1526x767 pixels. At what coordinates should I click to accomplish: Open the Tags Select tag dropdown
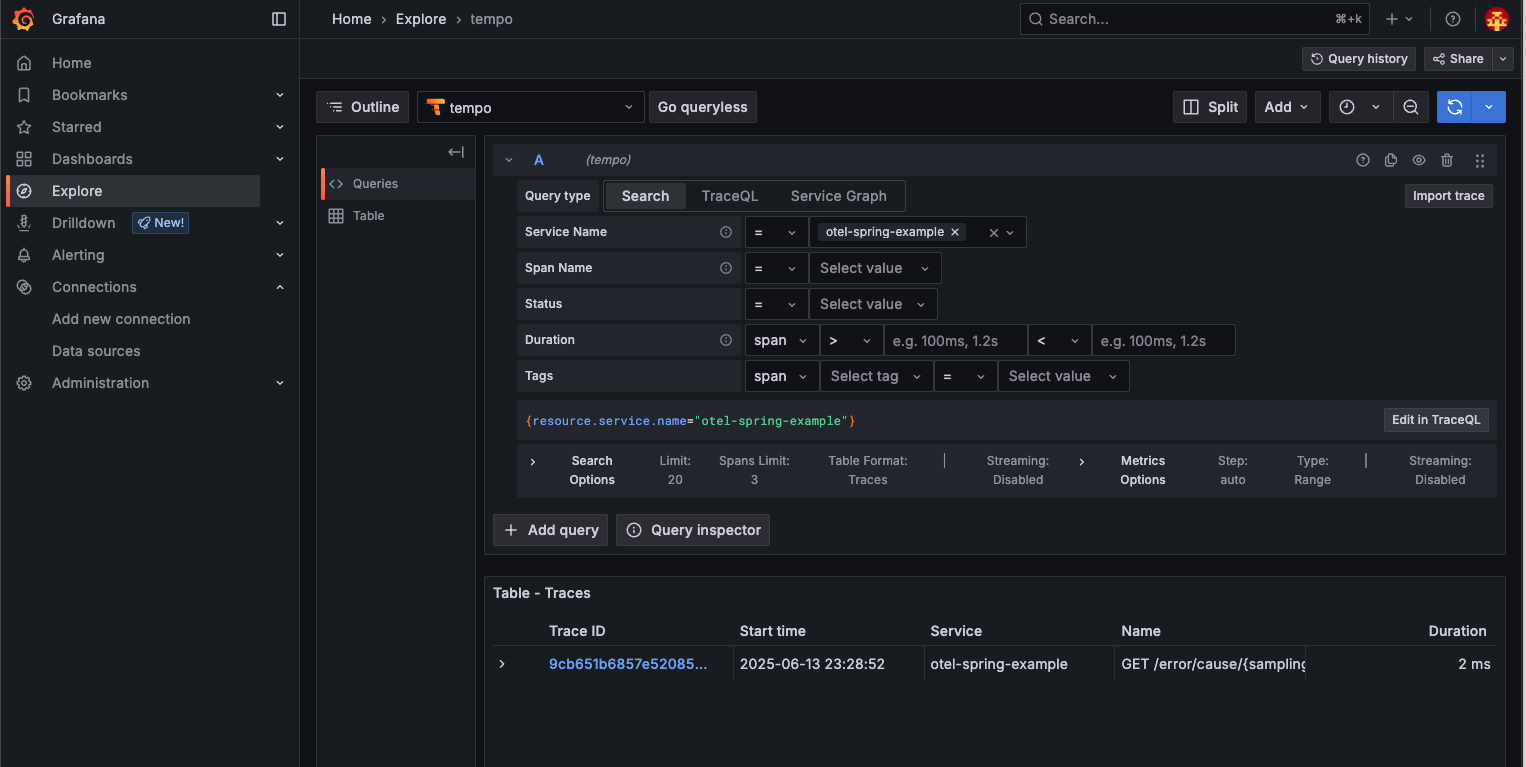[876, 376]
